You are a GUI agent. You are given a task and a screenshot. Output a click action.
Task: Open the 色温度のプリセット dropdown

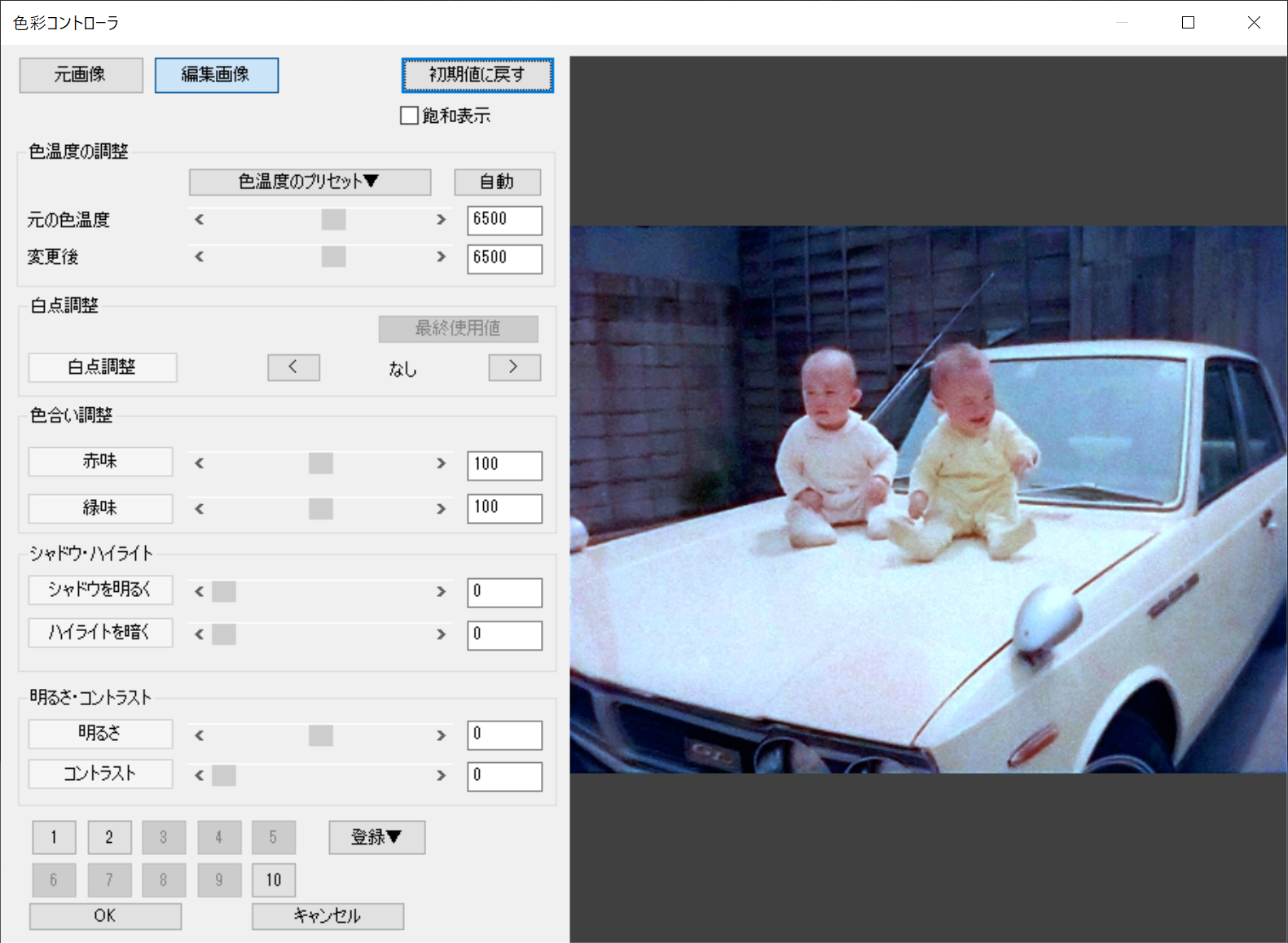(310, 182)
